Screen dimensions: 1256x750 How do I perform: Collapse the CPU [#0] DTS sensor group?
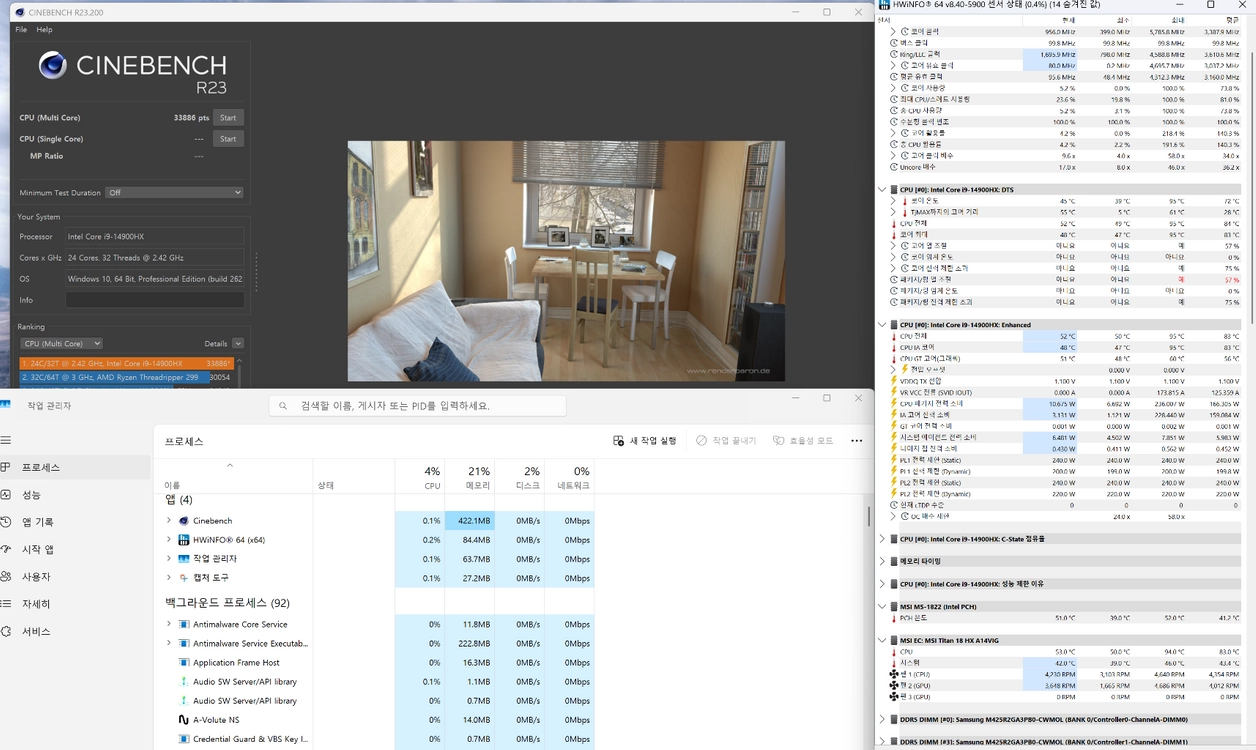click(882, 189)
